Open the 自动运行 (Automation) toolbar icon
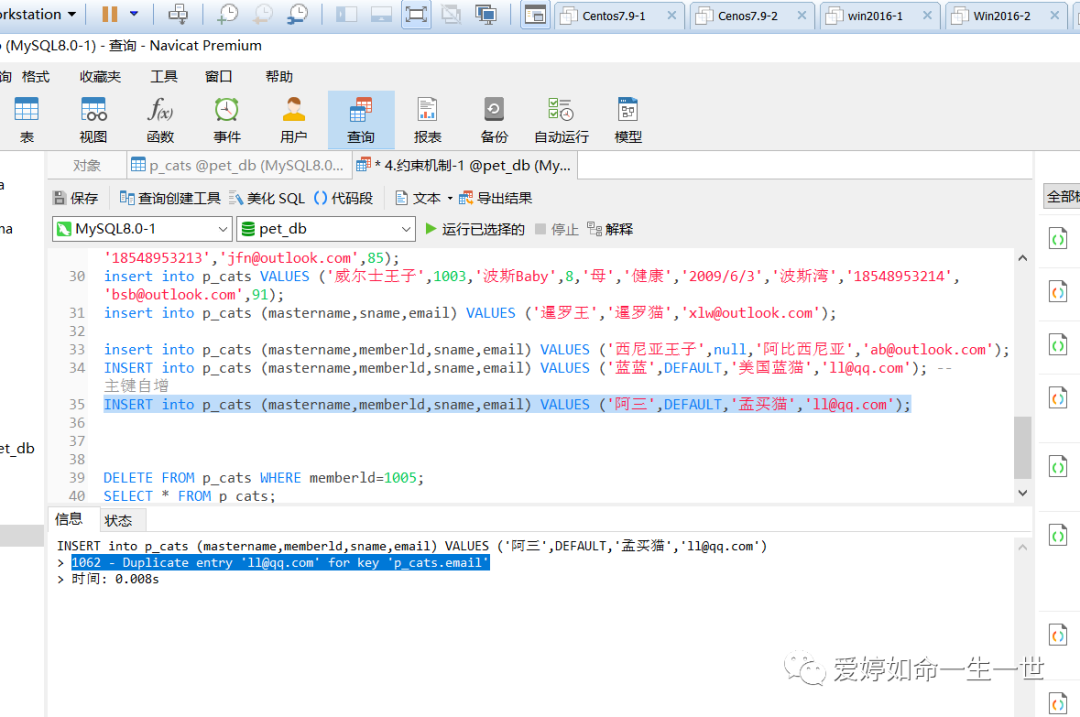The width and height of the screenshot is (1080, 717). [561, 120]
